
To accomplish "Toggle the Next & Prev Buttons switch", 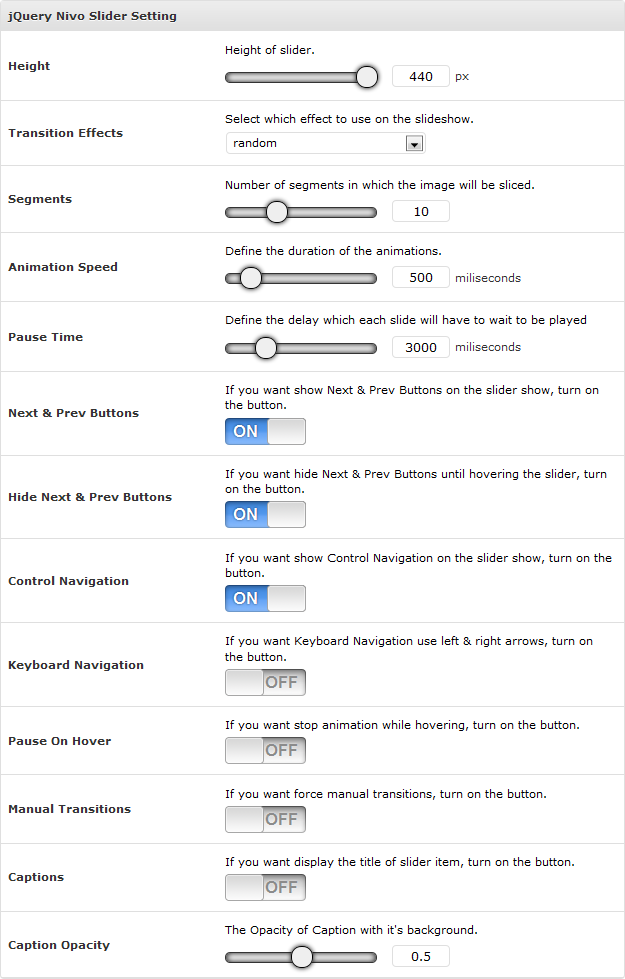I will pyautogui.click(x=265, y=431).
